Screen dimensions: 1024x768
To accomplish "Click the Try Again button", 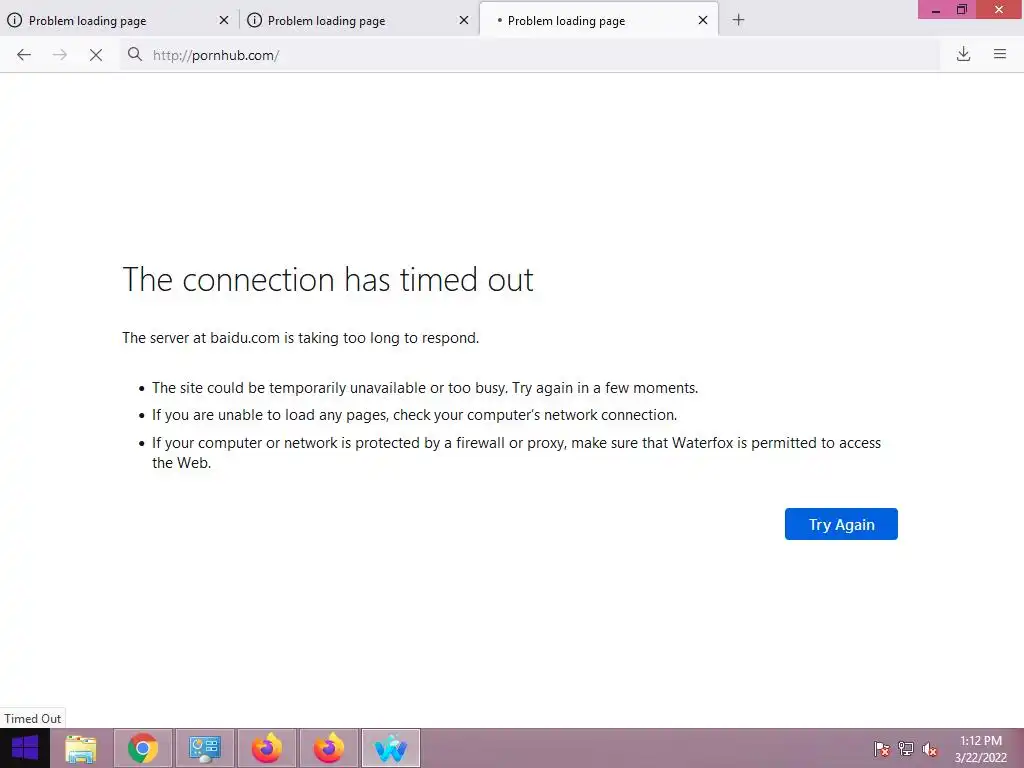I will 841,524.
